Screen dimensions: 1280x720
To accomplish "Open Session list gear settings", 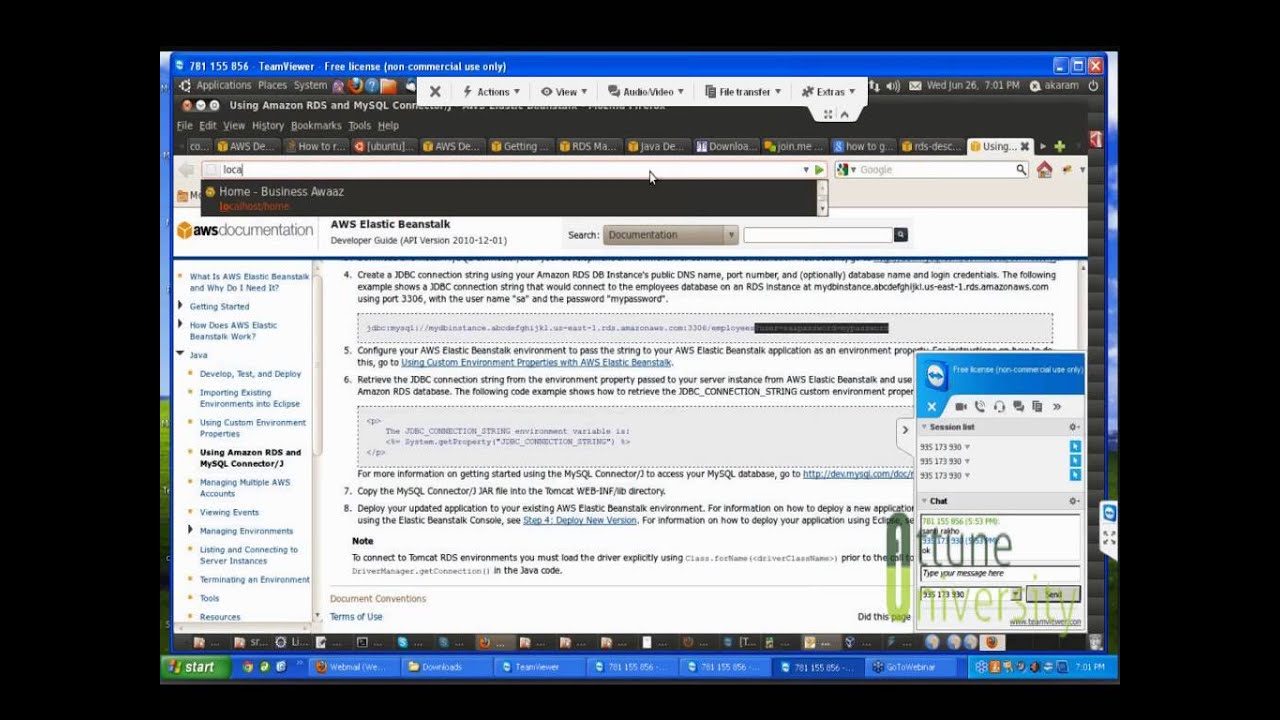I will (1074, 427).
